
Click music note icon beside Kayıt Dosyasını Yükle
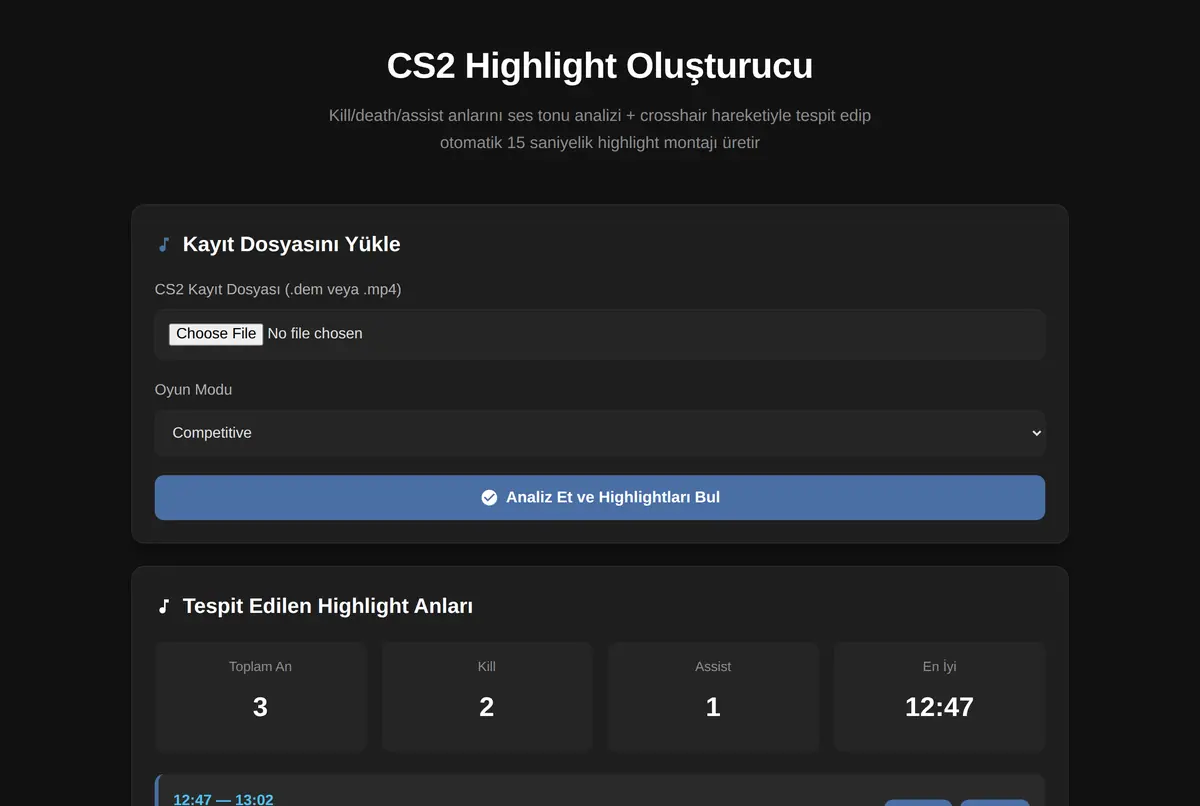click(164, 245)
